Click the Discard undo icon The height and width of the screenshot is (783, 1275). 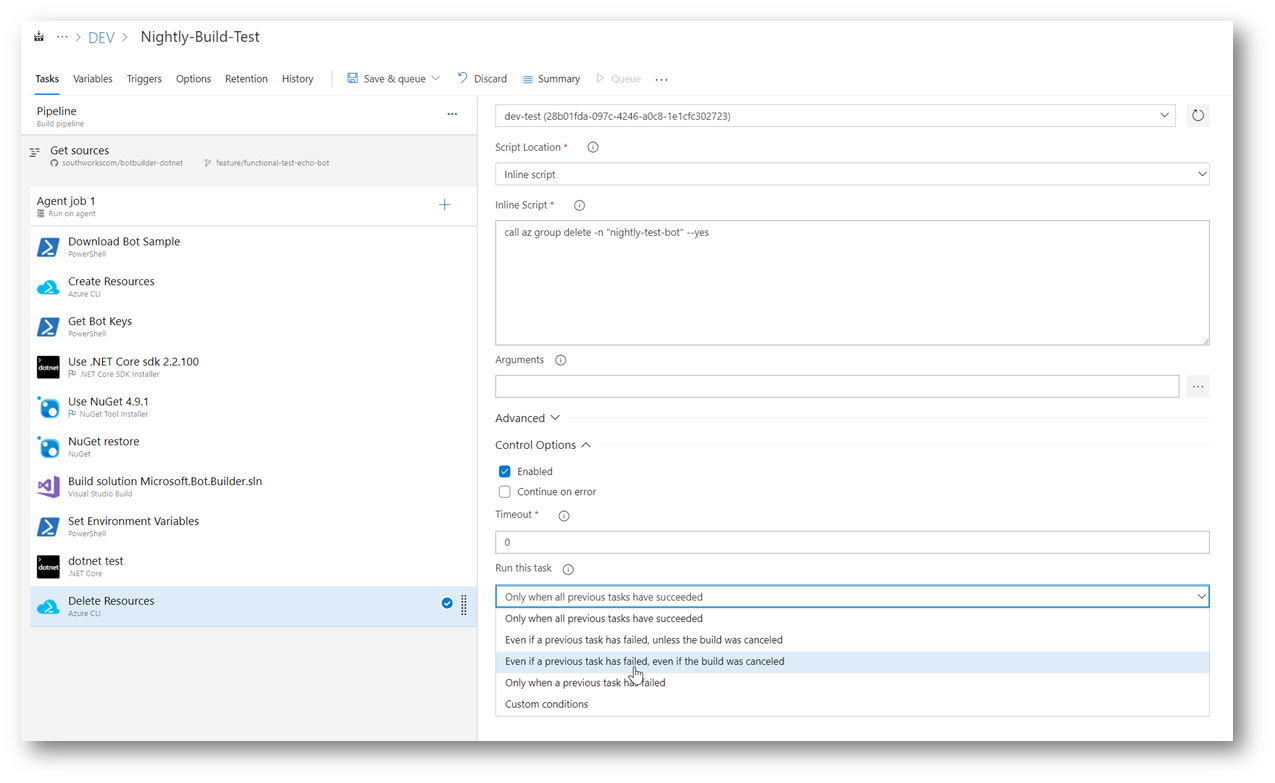click(x=462, y=78)
